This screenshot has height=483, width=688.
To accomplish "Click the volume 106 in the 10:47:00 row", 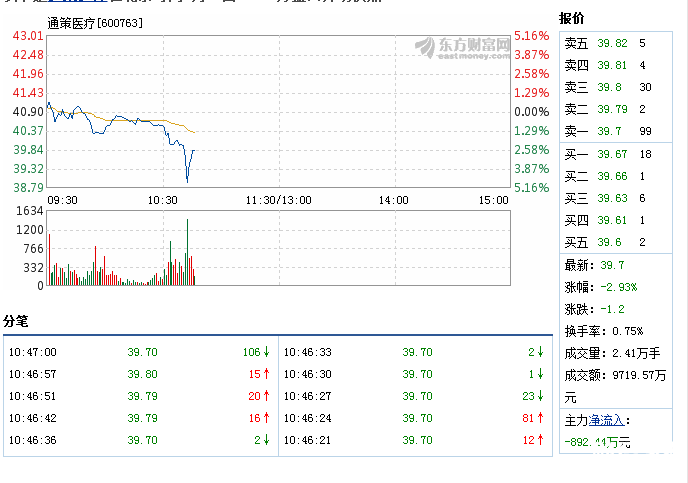I will pos(252,352).
